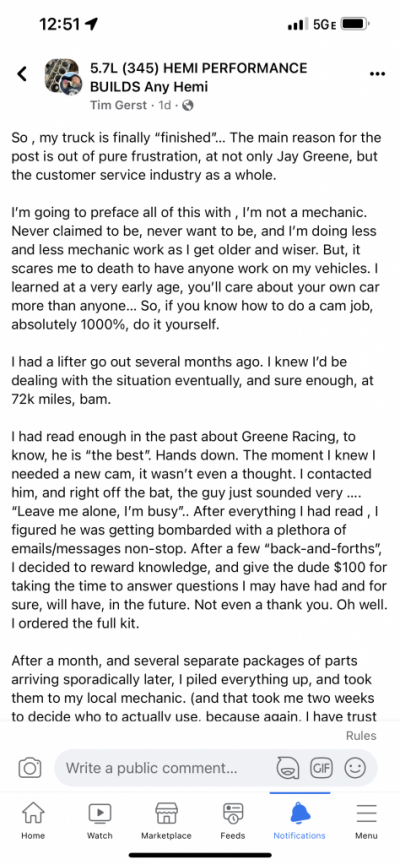The width and height of the screenshot is (400, 865).
Task: Open the GIF picker
Action: (321, 767)
